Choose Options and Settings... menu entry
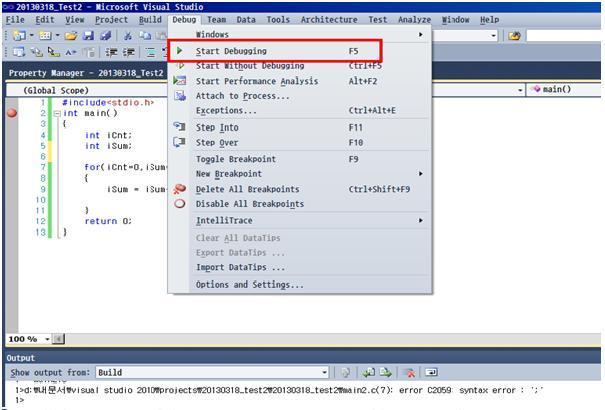 click(300, 285)
